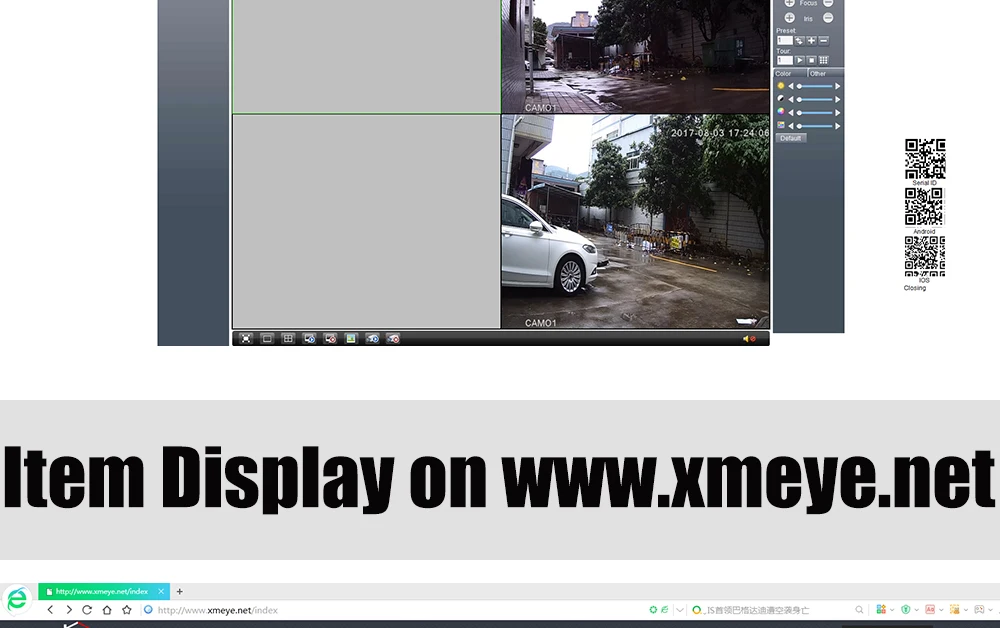Click the contrast half-circle icon
This screenshot has width=1000, height=628.
click(x=781, y=99)
